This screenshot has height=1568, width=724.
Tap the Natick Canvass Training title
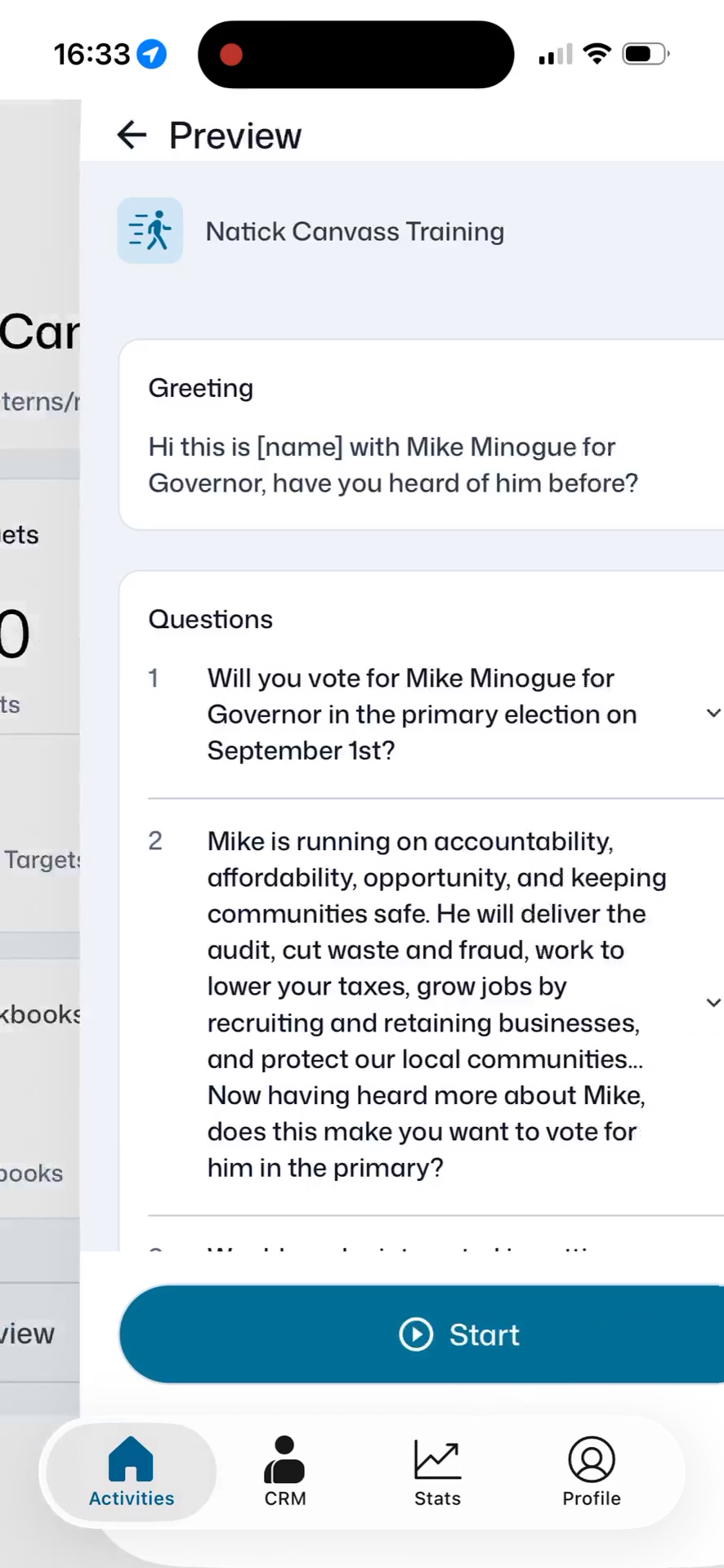coord(355,231)
